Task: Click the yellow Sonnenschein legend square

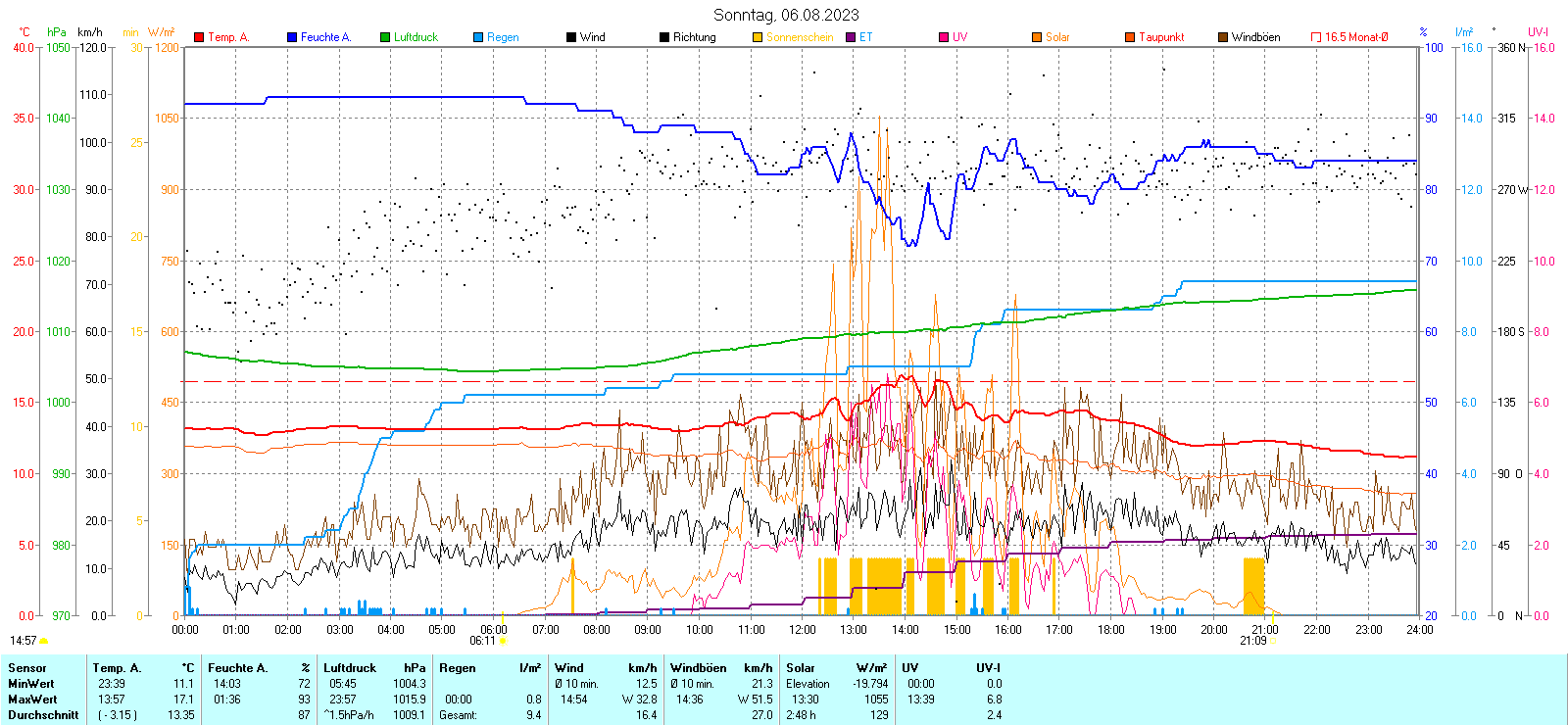Action: pos(758,37)
